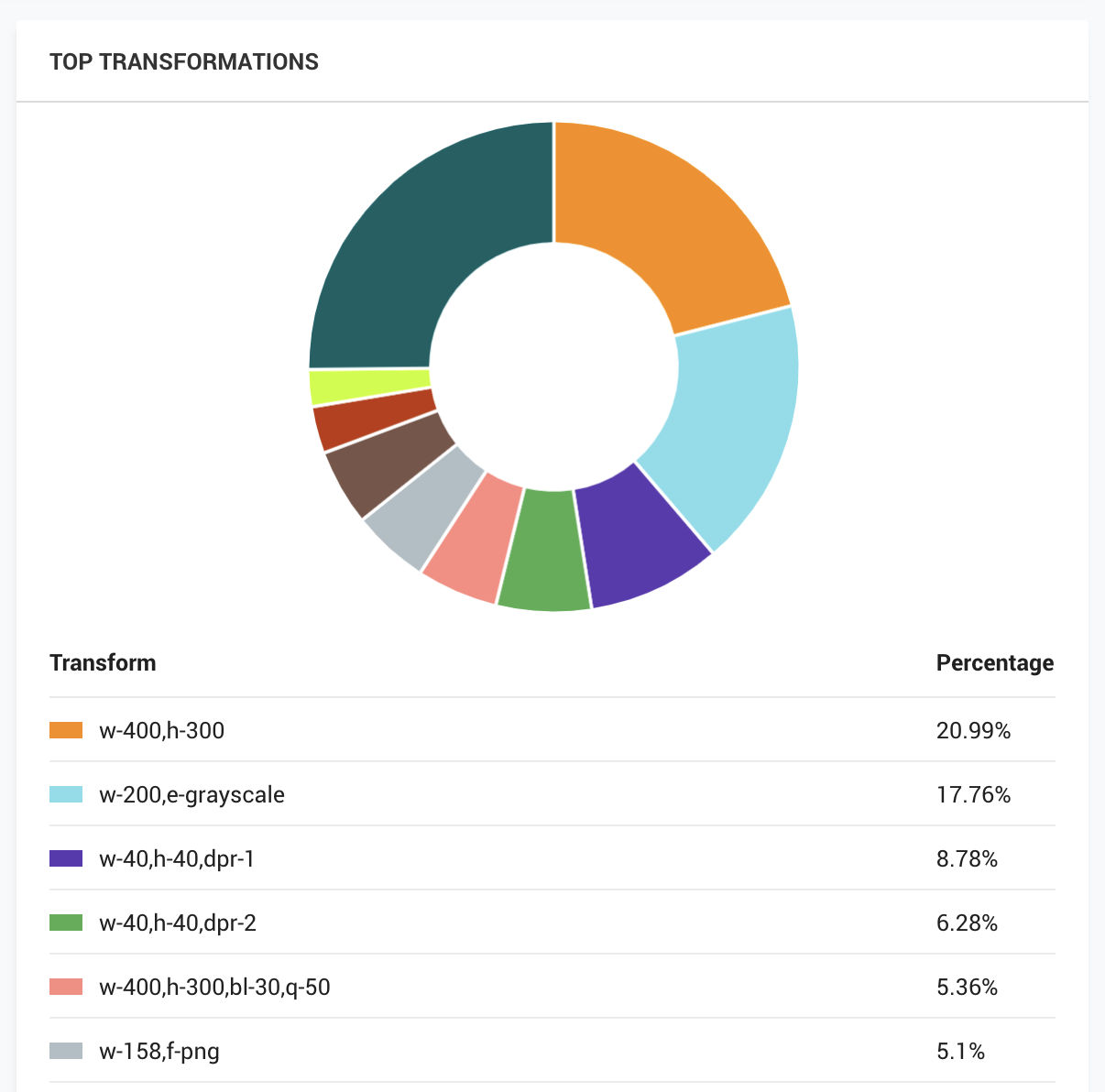Click the gray donut chart slice
The height and width of the screenshot is (1092, 1105).
pyautogui.click(x=421, y=507)
